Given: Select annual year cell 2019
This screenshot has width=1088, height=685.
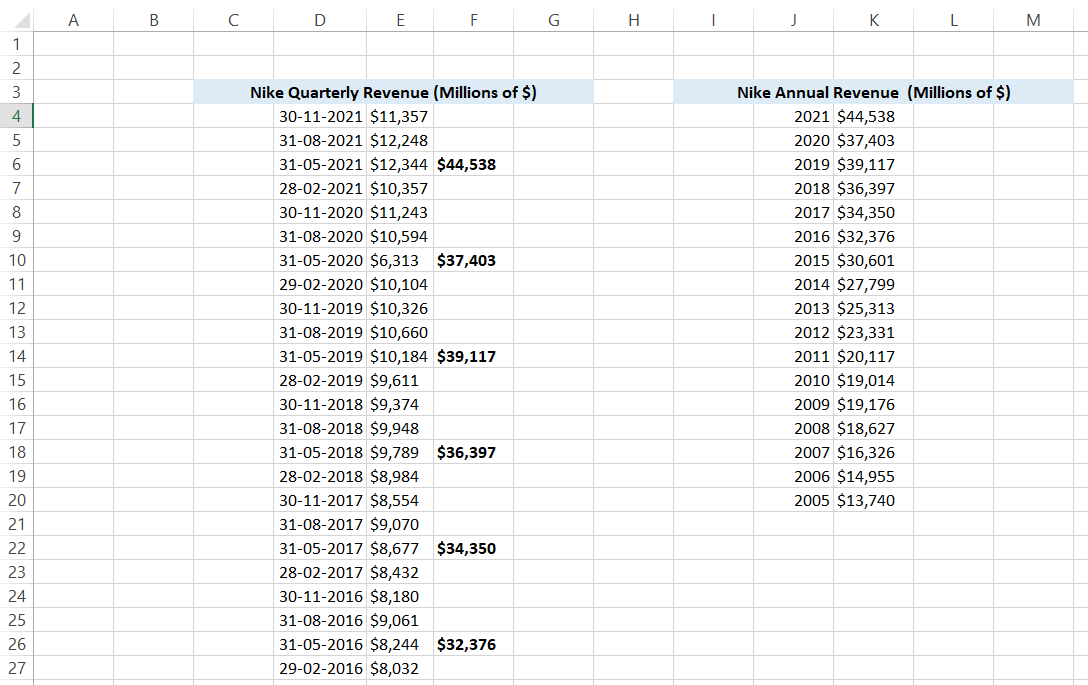Looking at the screenshot, I should (793, 164).
